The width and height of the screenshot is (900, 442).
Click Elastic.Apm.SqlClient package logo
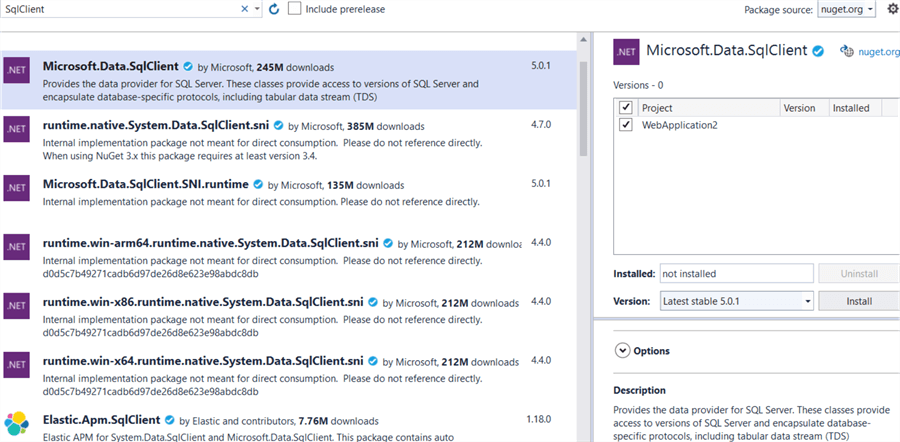coord(16,423)
